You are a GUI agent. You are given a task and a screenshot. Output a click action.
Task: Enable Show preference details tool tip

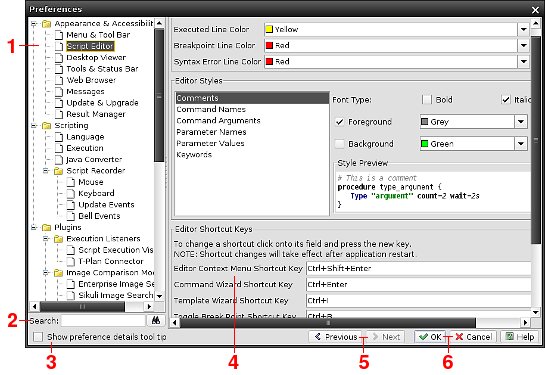tap(38, 337)
